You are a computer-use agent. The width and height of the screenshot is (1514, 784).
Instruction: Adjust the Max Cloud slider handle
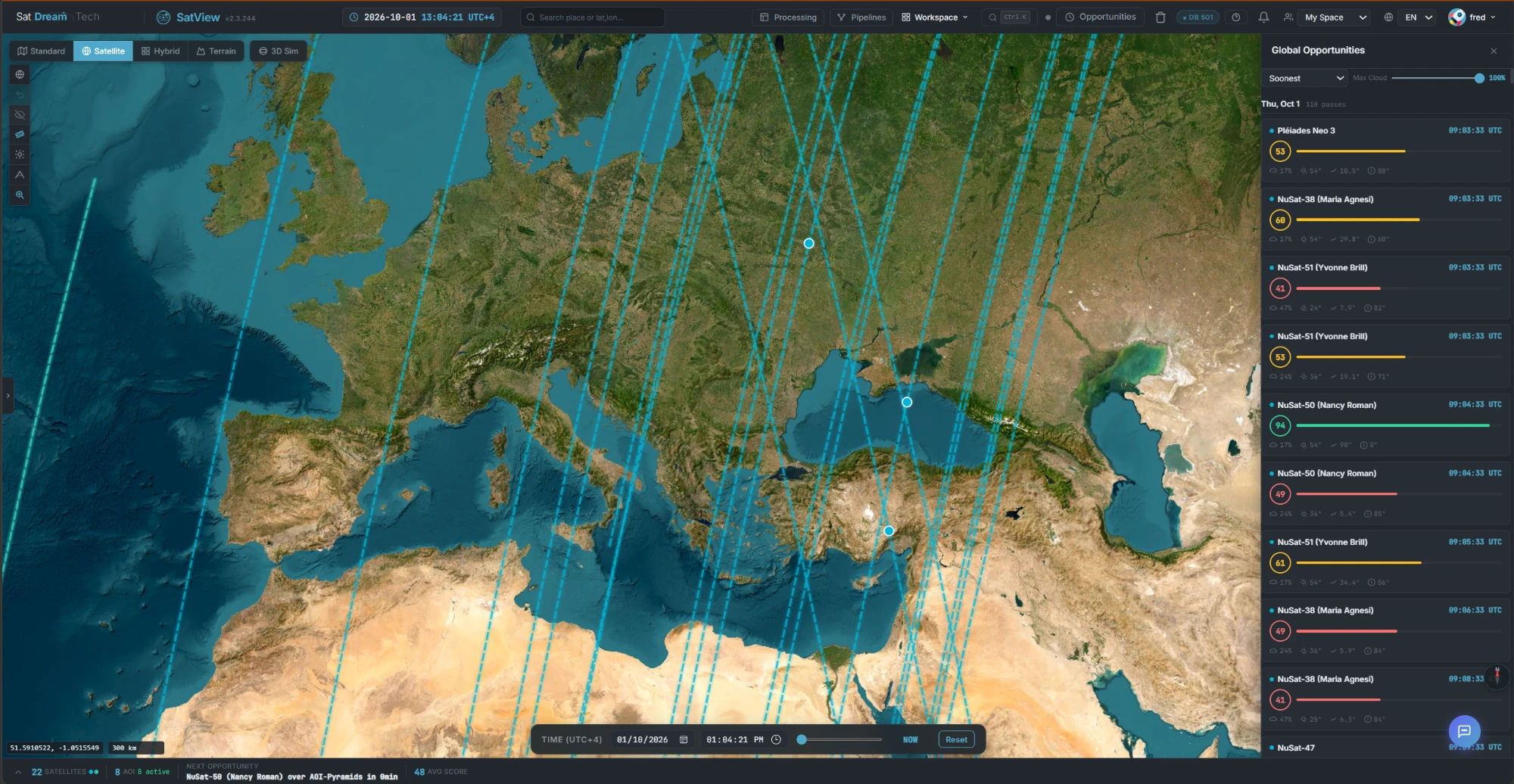click(x=1479, y=78)
